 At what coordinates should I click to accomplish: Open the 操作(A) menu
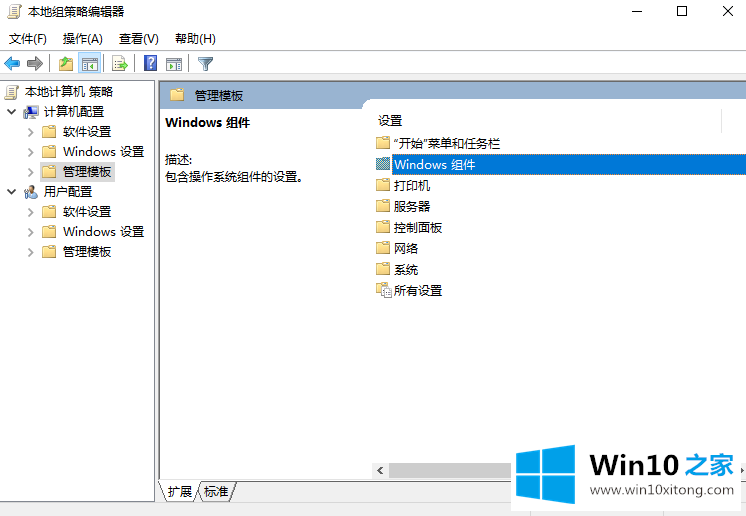click(x=83, y=39)
